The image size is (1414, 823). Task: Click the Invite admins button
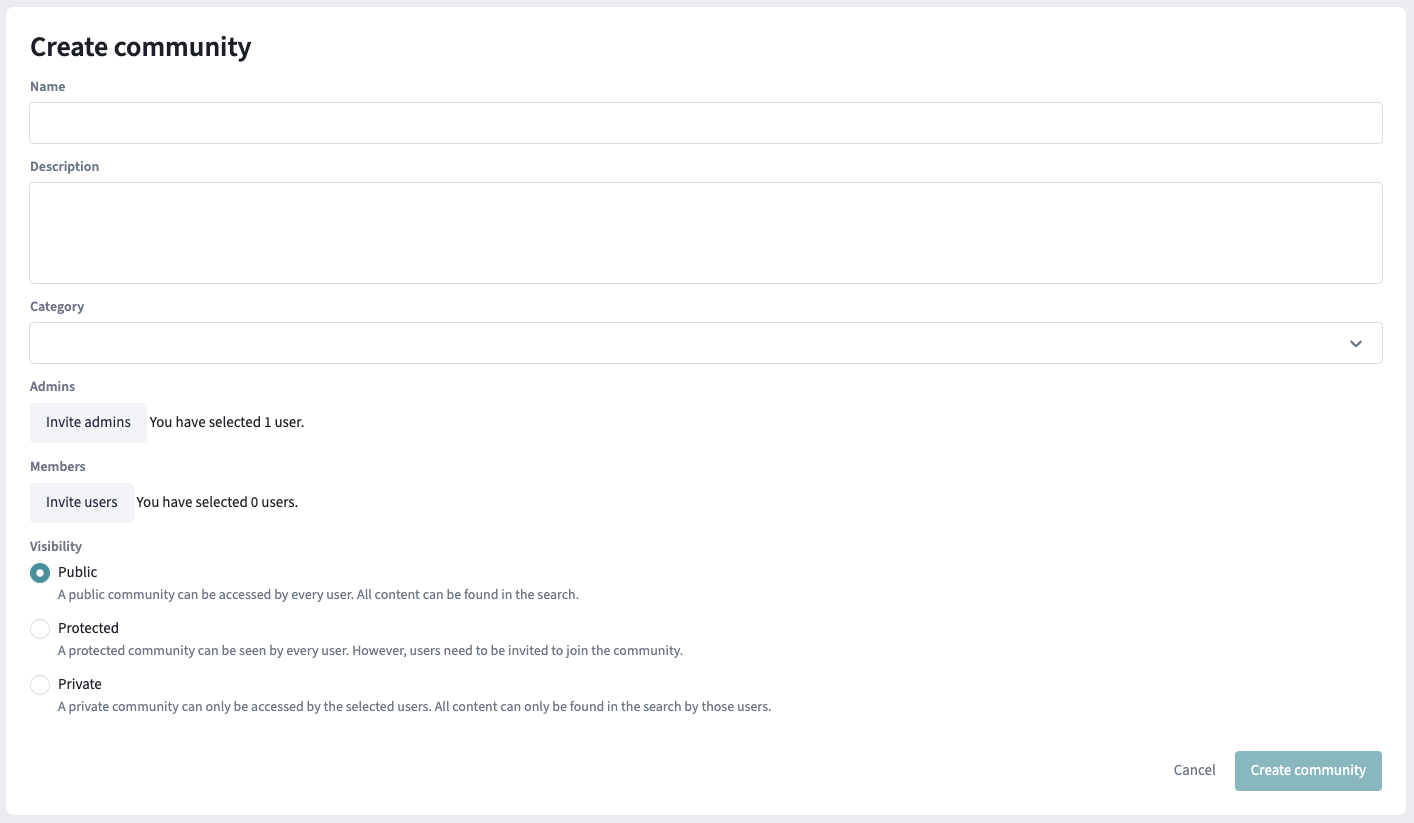pyautogui.click(x=88, y=423)
